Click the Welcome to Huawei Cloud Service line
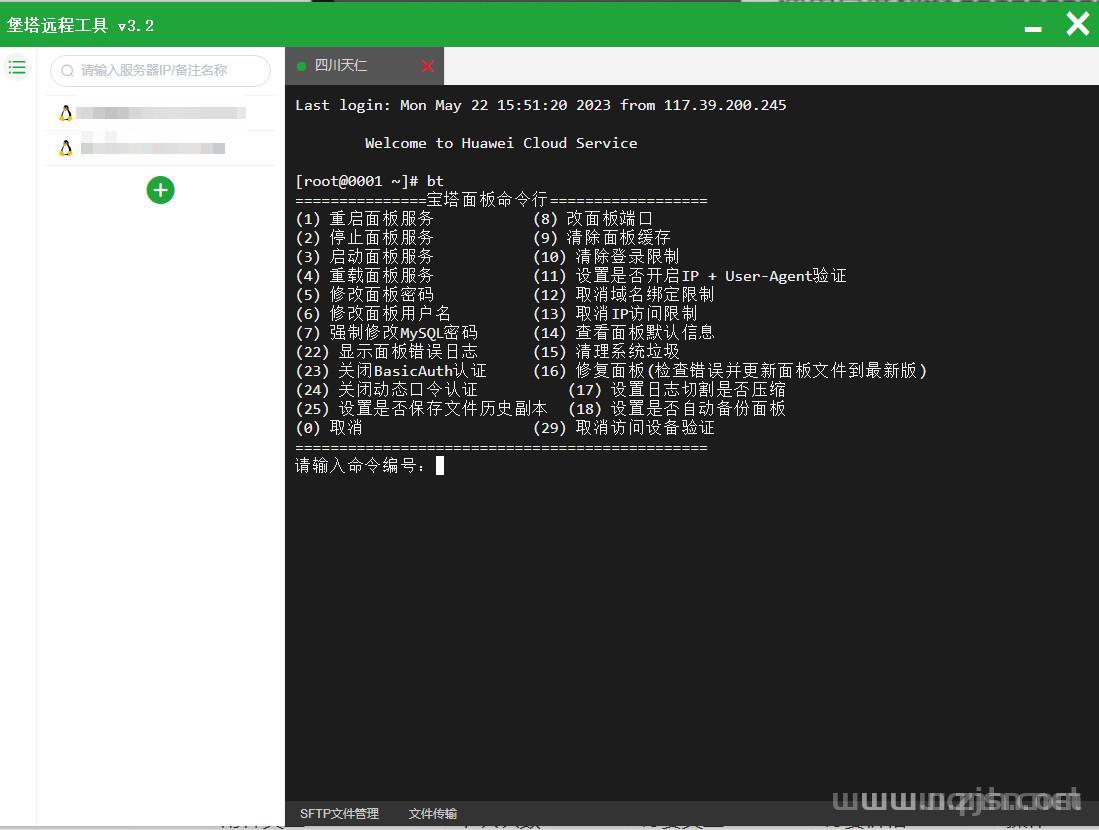1099x830 pixels. pos(500,143)
